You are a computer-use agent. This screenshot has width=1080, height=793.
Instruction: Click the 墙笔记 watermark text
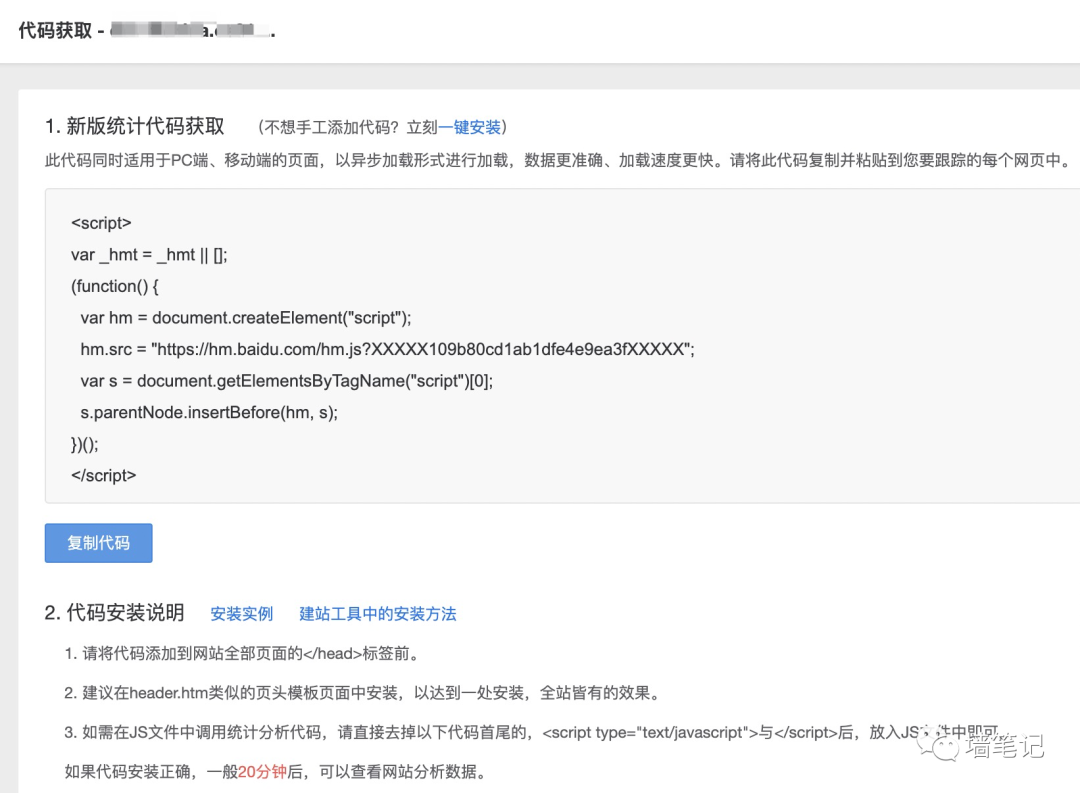click(1004, 746)
